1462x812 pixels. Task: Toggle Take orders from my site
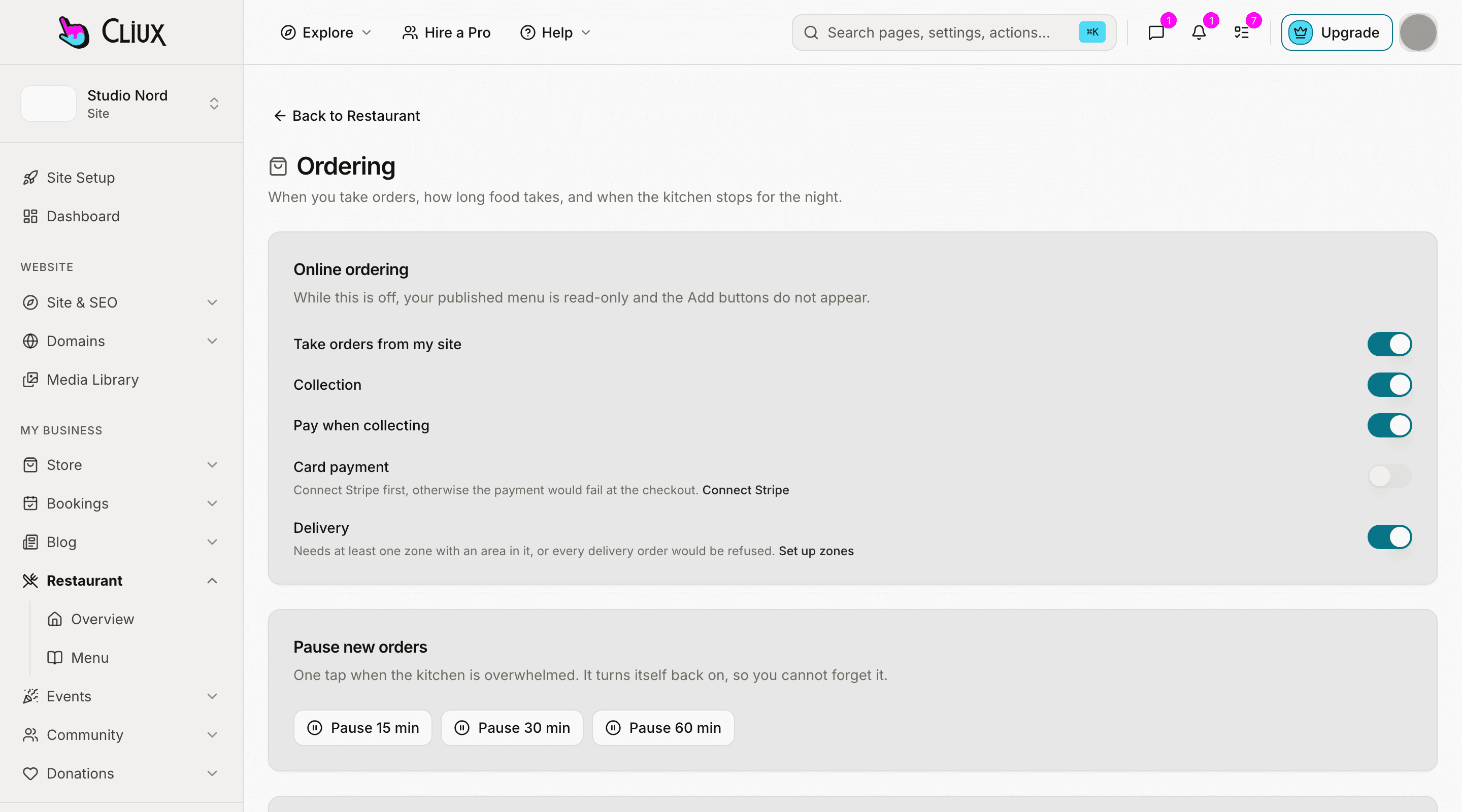[x=1389, y=344]
